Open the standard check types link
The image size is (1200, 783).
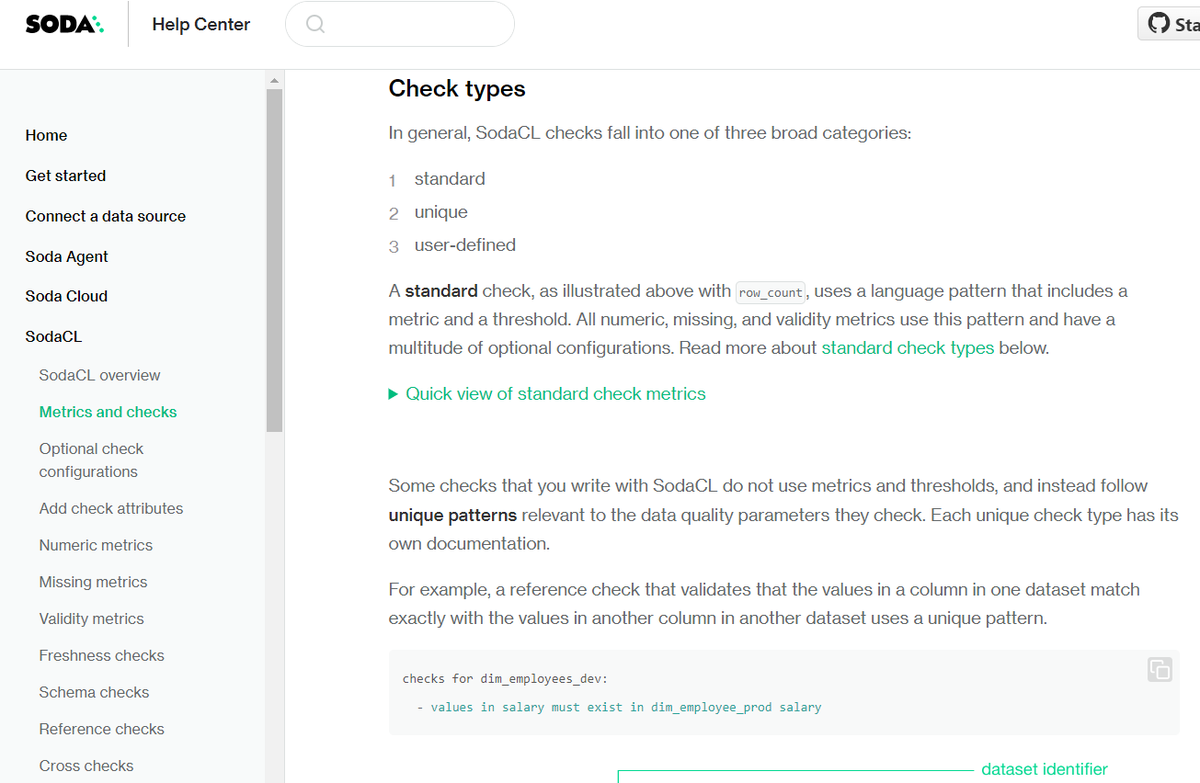click(x=908, y=348)
